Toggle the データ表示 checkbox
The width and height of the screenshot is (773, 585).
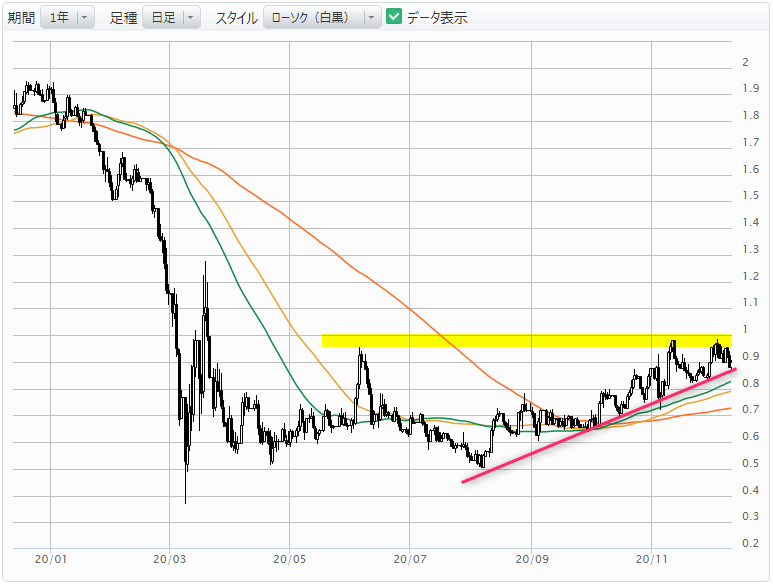point(394,16)
